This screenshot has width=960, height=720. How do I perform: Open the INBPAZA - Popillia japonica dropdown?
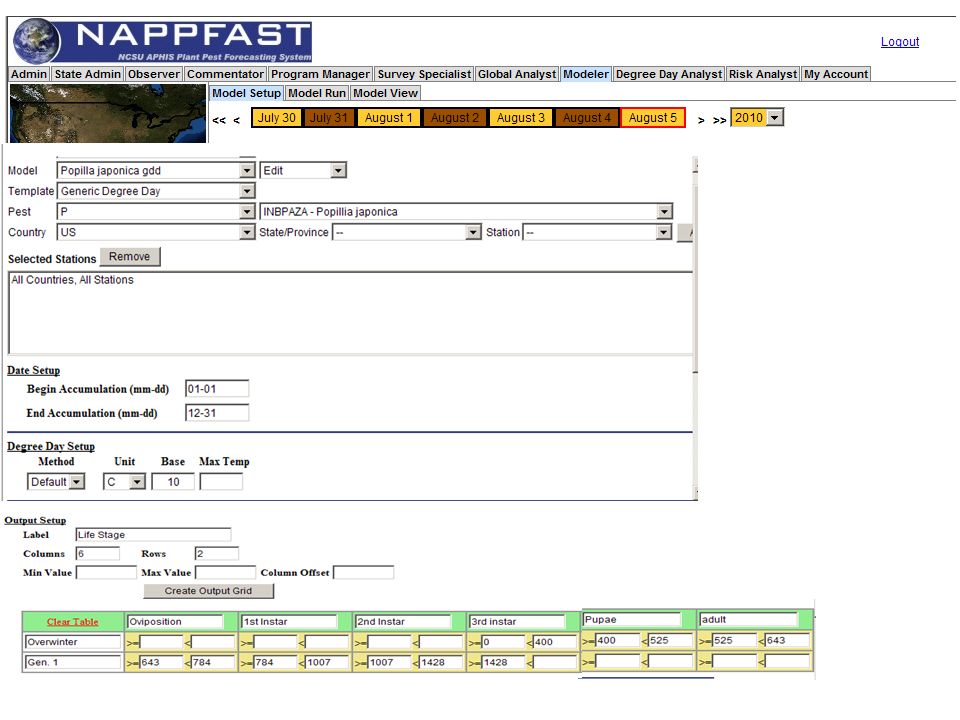(x=466, y=212)
